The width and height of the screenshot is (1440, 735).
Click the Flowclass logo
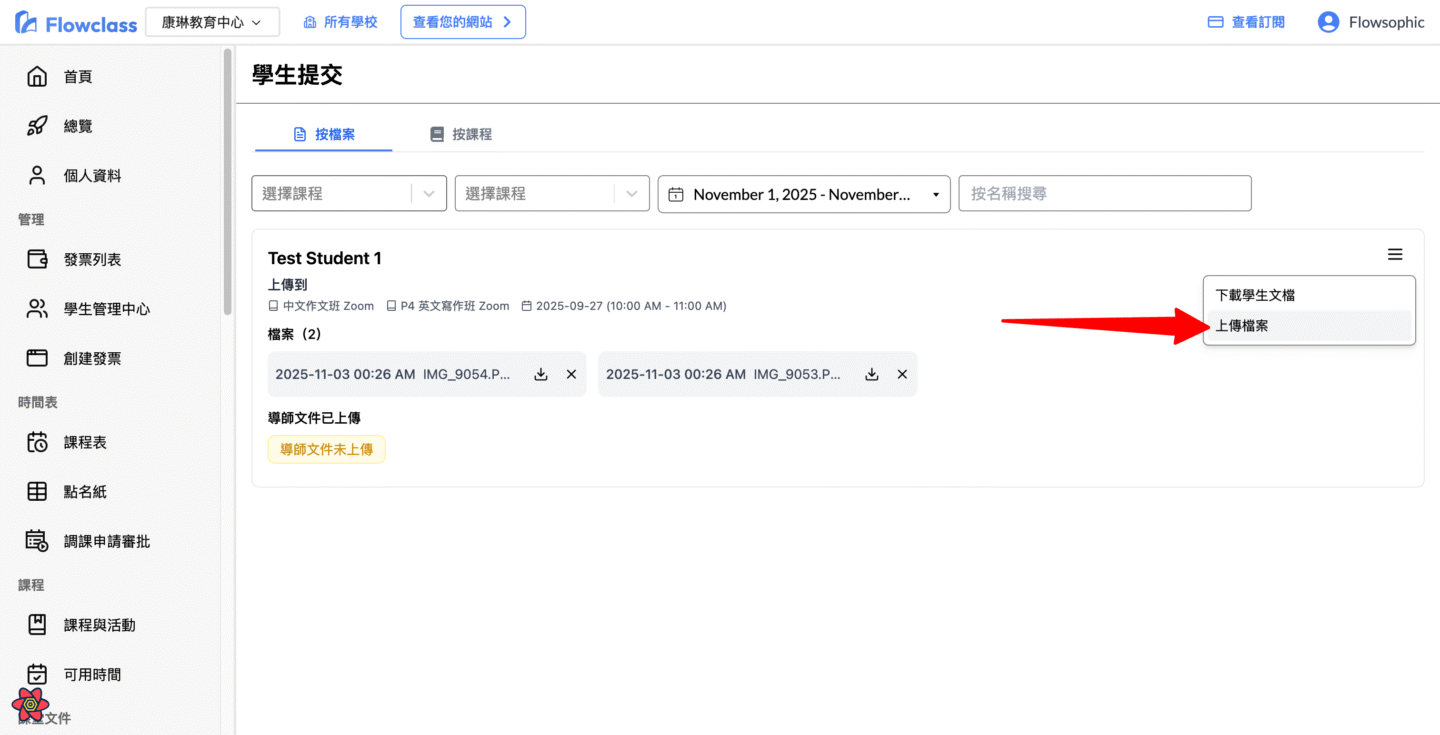point(76,23)
